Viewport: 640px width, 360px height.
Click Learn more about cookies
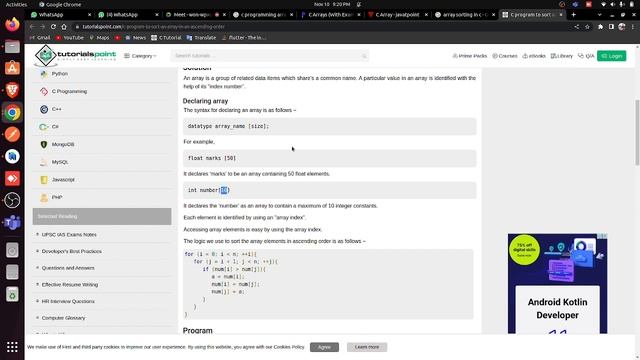367,347
